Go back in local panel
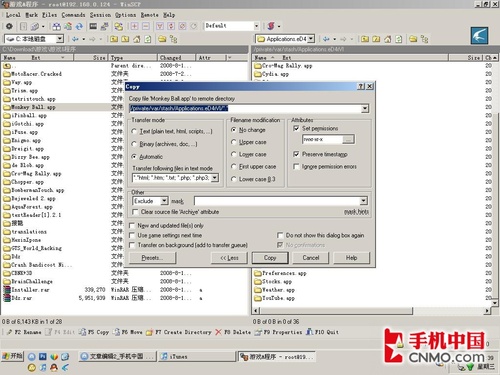500x375 pixels. 75,39
